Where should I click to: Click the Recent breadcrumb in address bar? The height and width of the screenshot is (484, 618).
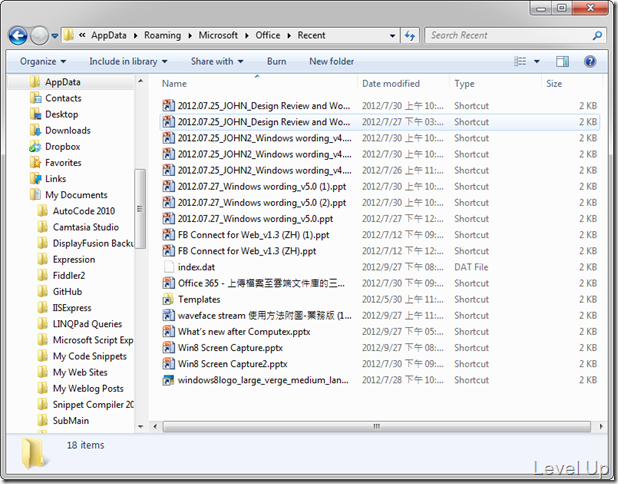click(311, 35)
